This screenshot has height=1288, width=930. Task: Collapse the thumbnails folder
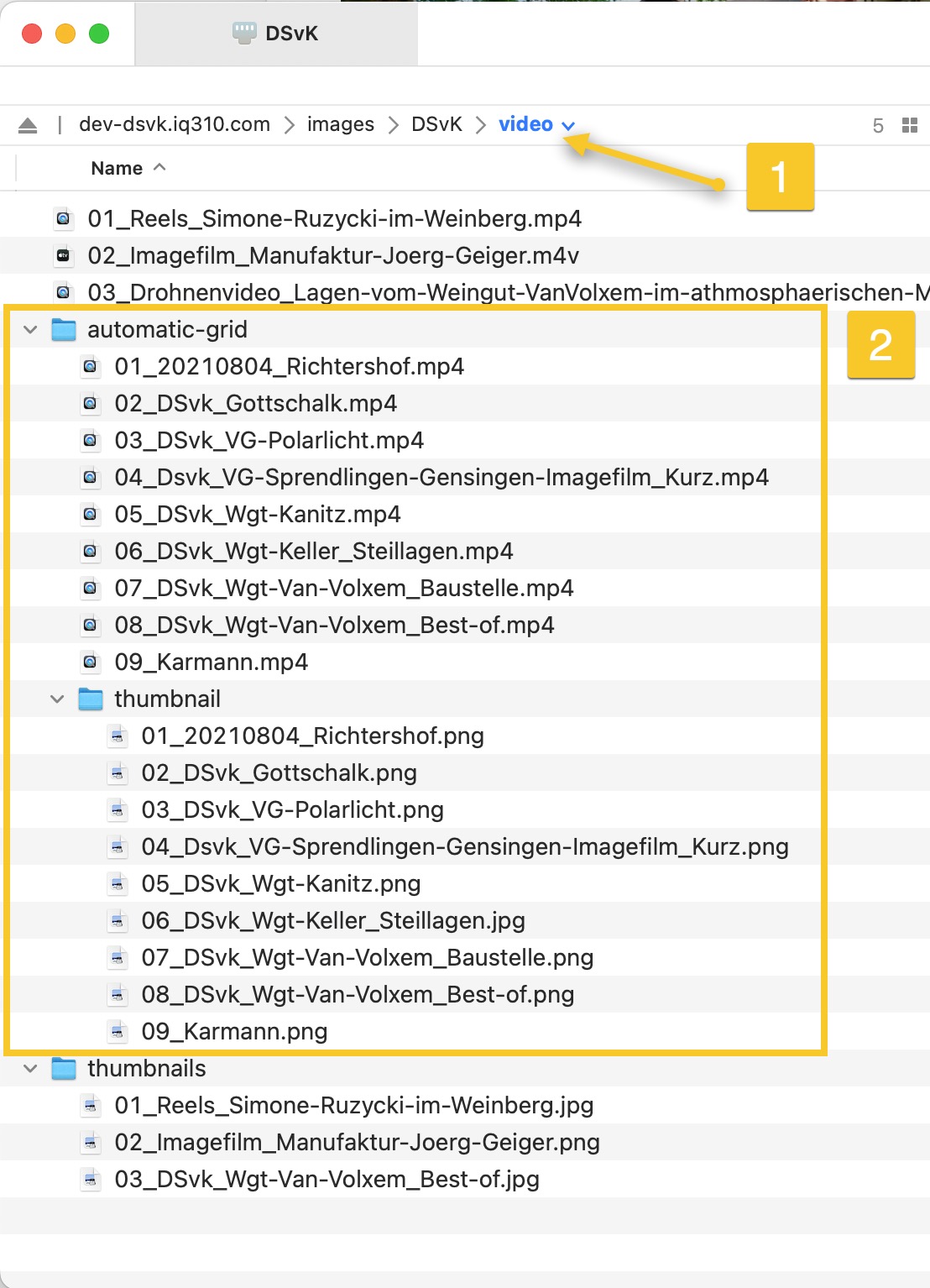pyautogui.click(x=31, y=1069)
